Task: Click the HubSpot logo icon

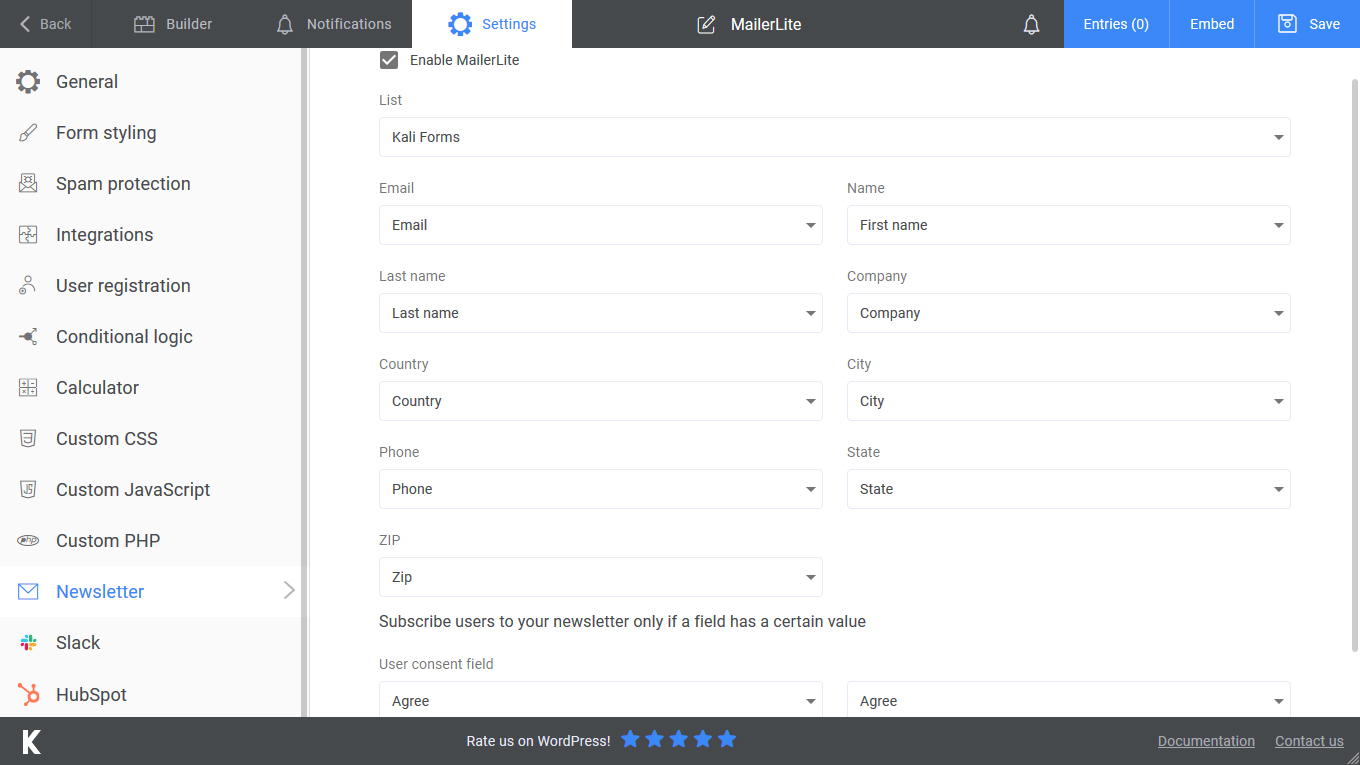Action: (x=28, y=694)
